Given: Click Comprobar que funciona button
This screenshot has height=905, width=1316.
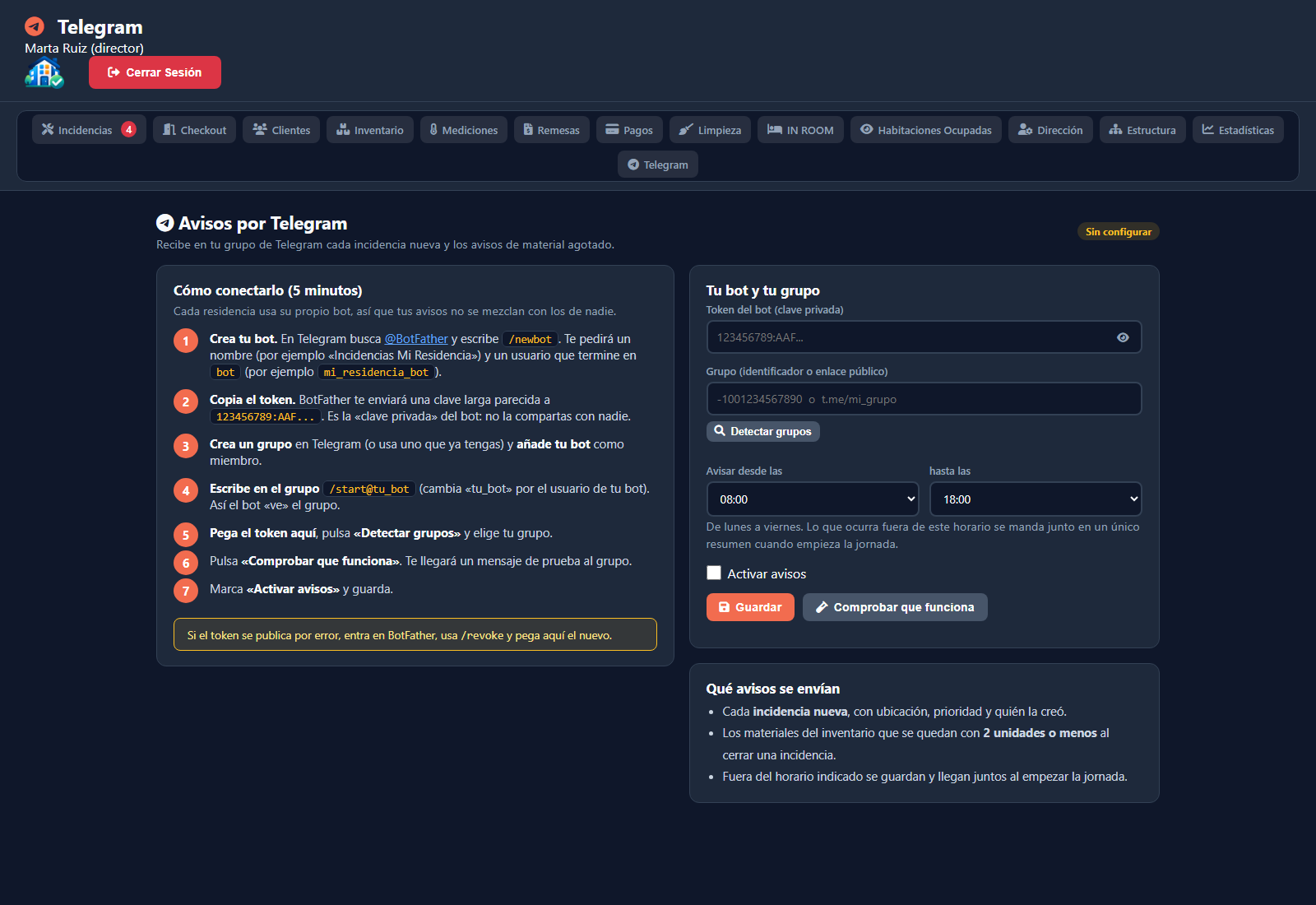Looking at the screenshot, I should 895,607.
